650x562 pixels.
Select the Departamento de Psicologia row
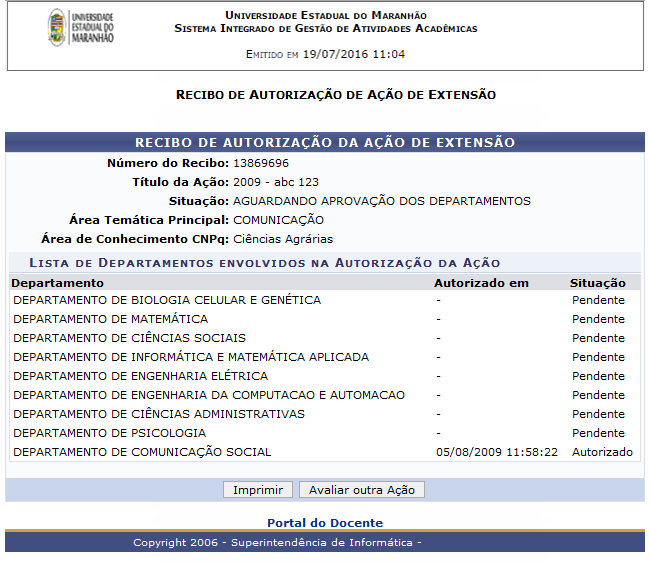click(110, 433)
